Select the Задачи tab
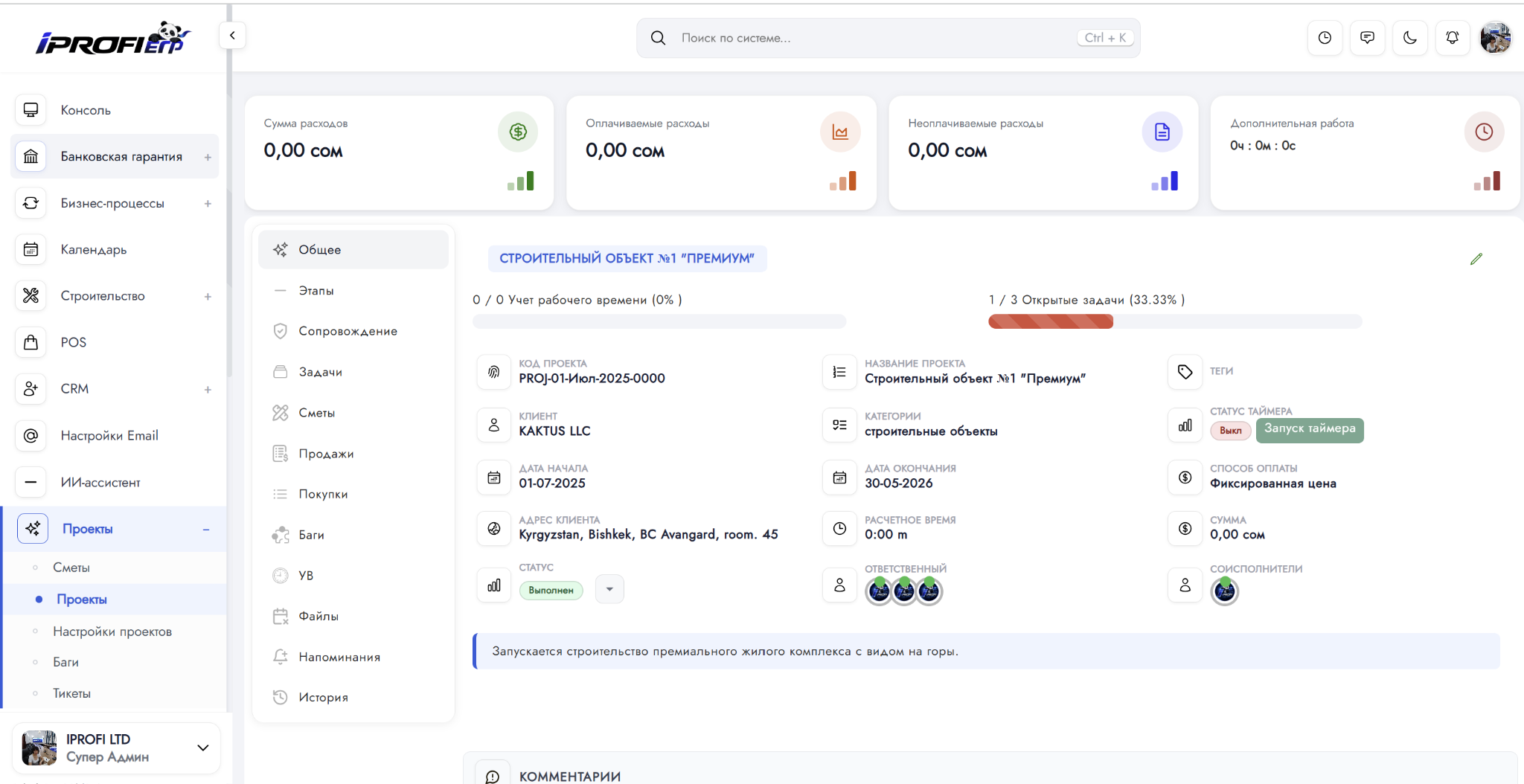Viewport: 1524px width, 784px height. [353, 372]
